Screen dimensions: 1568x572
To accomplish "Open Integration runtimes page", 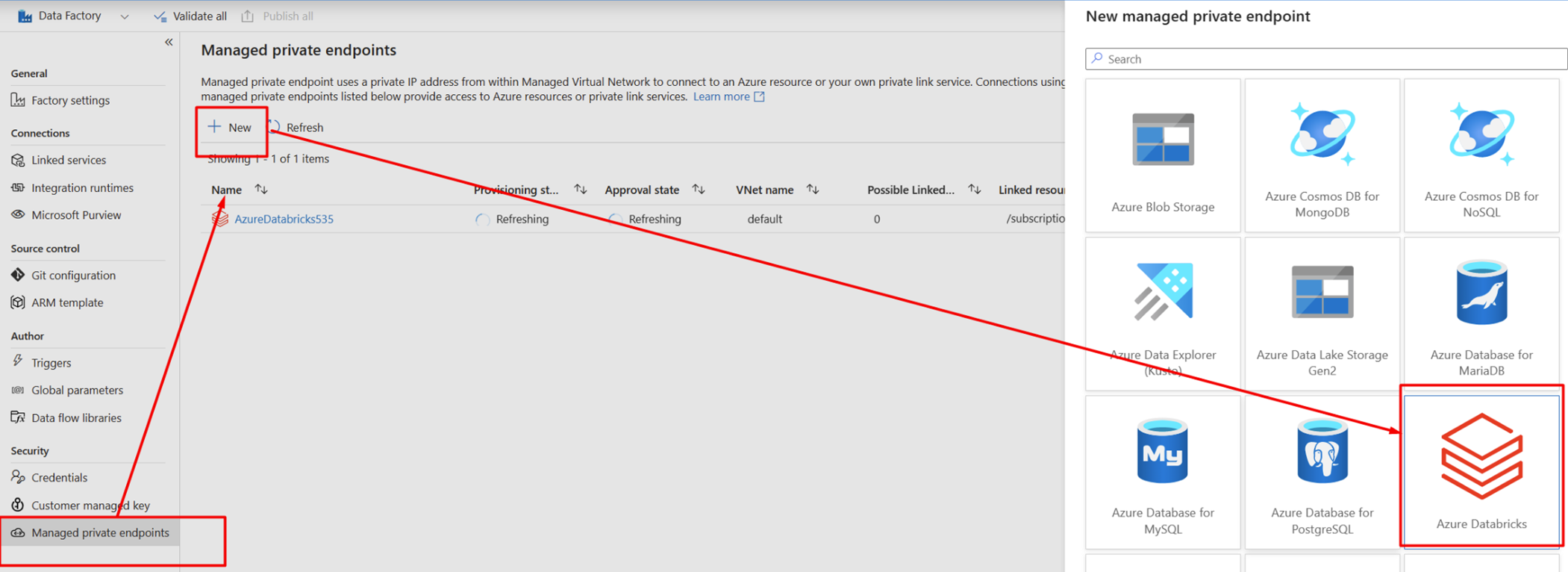I will [82, 187].
